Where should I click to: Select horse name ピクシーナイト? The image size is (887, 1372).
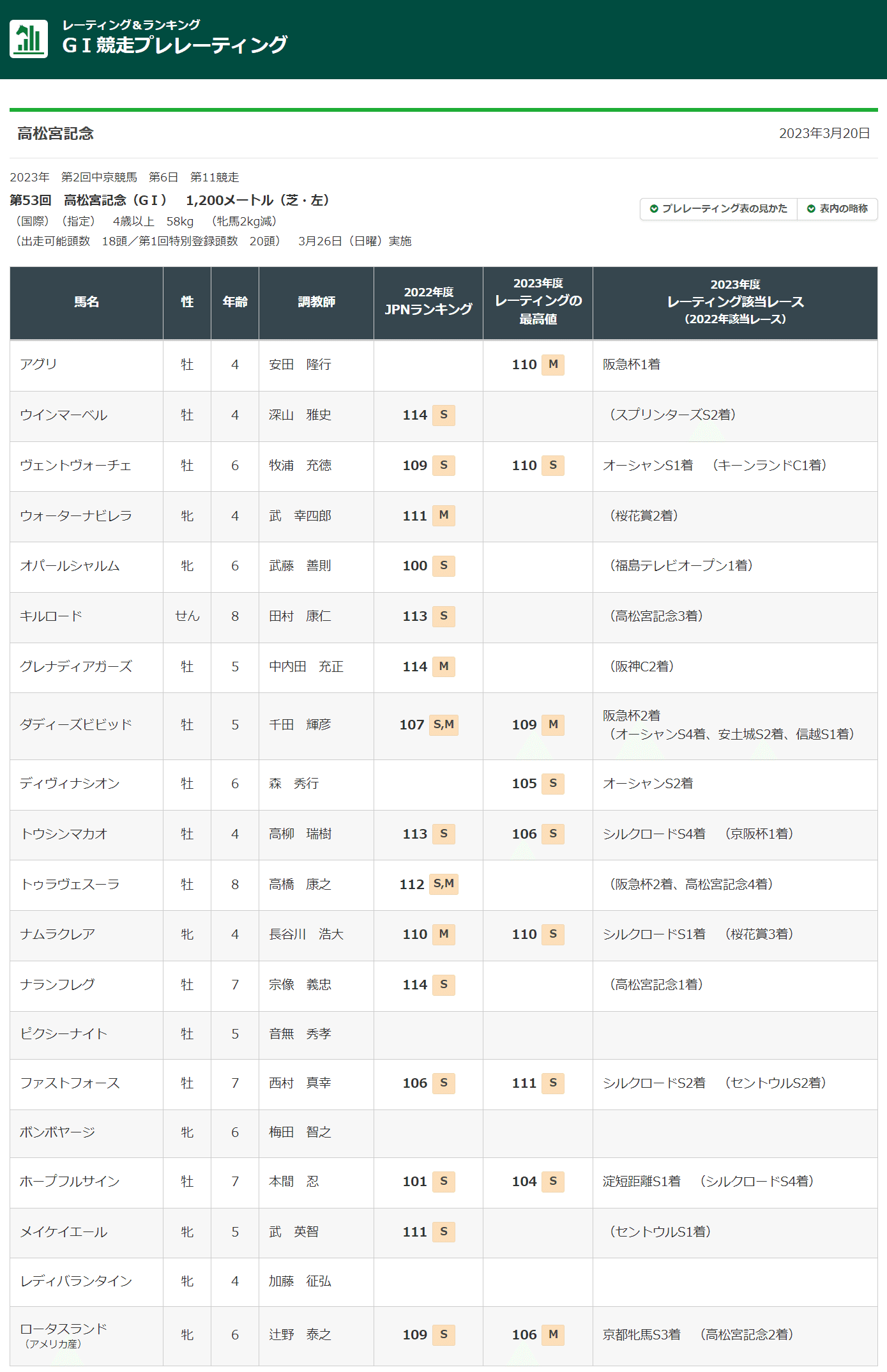63,1033
